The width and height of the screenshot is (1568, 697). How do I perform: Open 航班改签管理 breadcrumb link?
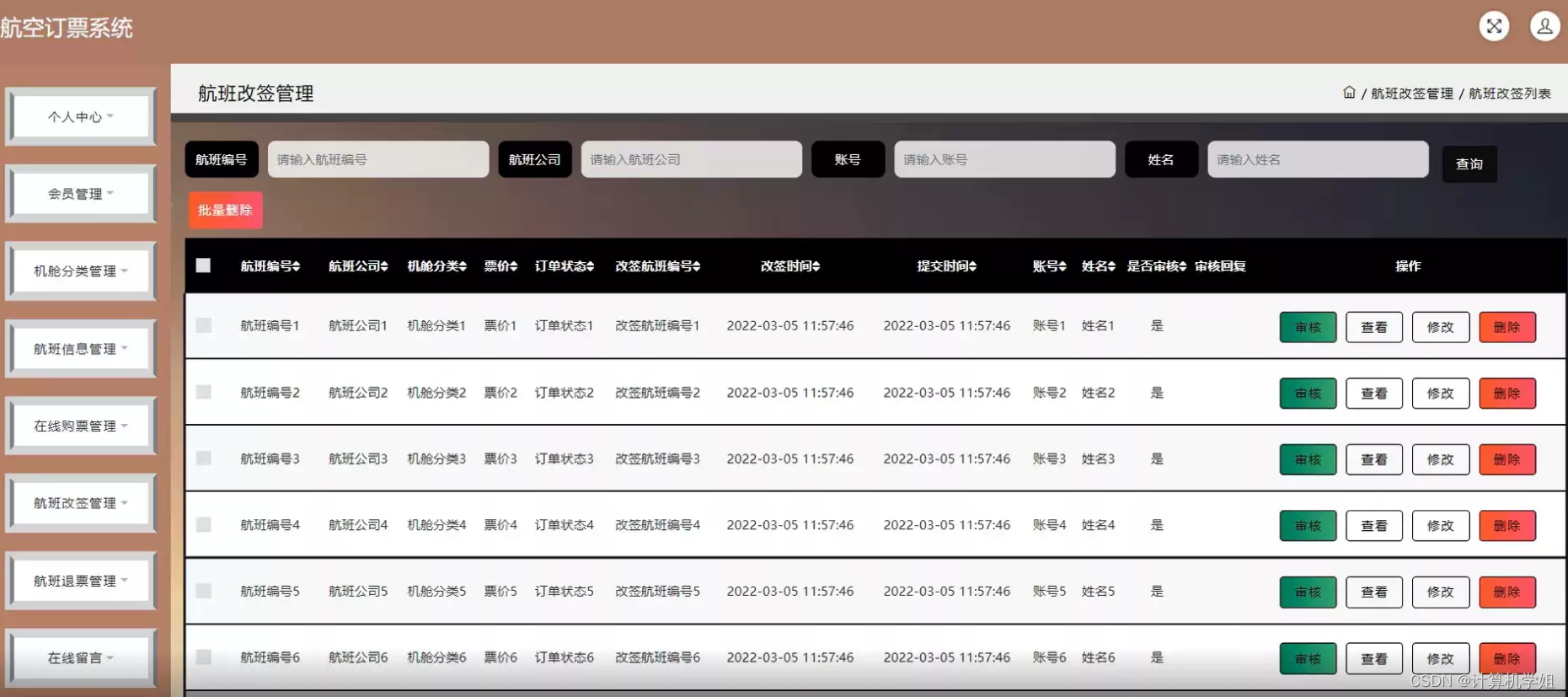[x=1412, y=94]
